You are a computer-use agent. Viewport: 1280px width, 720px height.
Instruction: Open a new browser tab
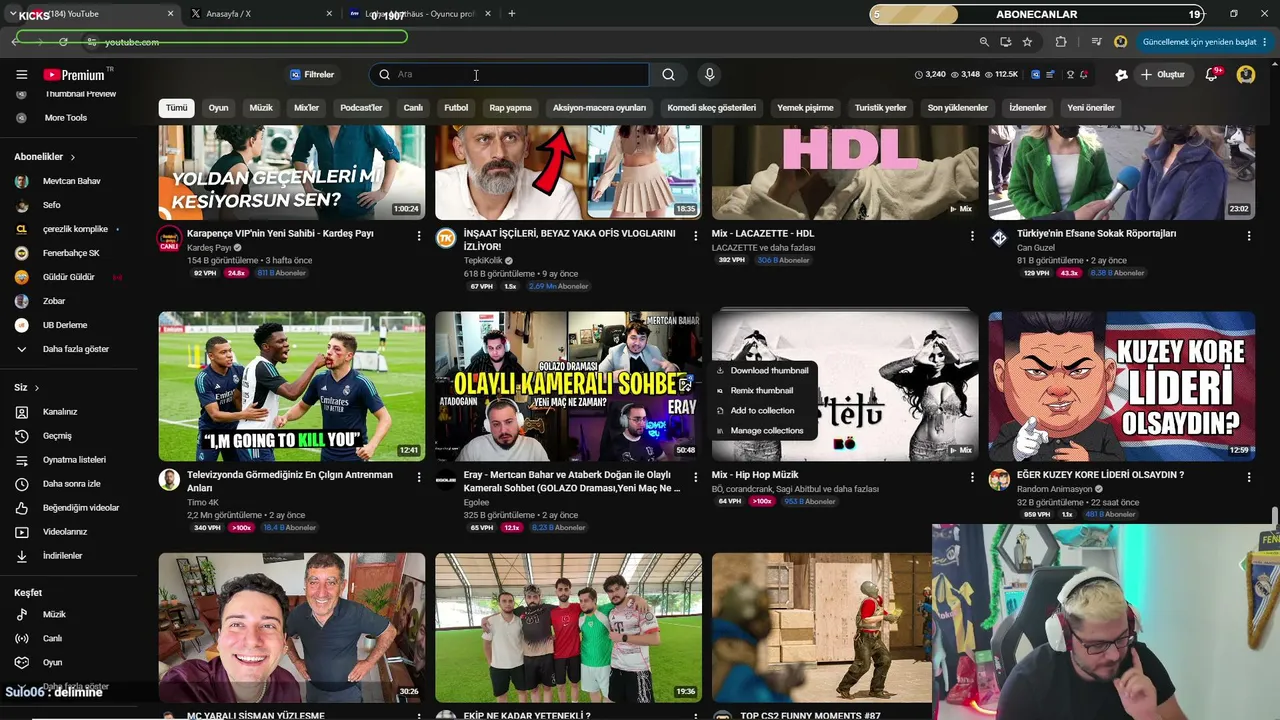pyautogui.click(x=512, y=14)
